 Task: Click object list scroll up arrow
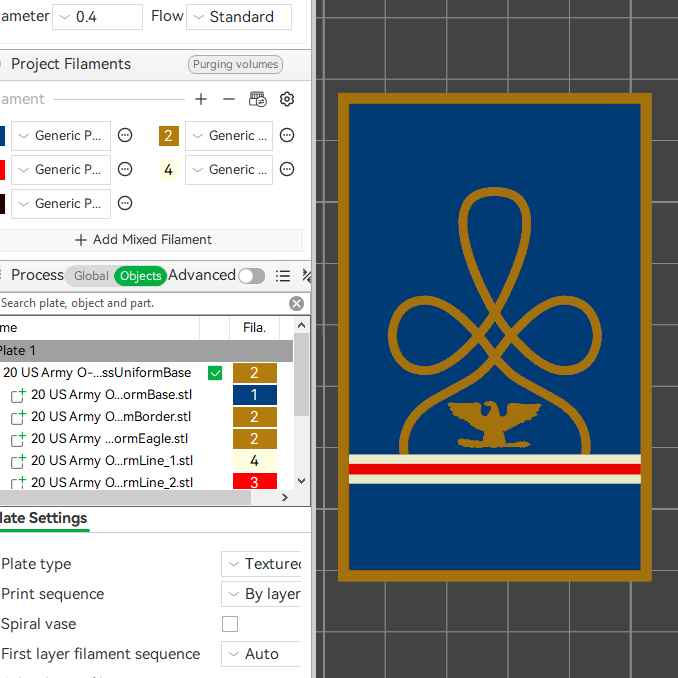pos(302,326)
